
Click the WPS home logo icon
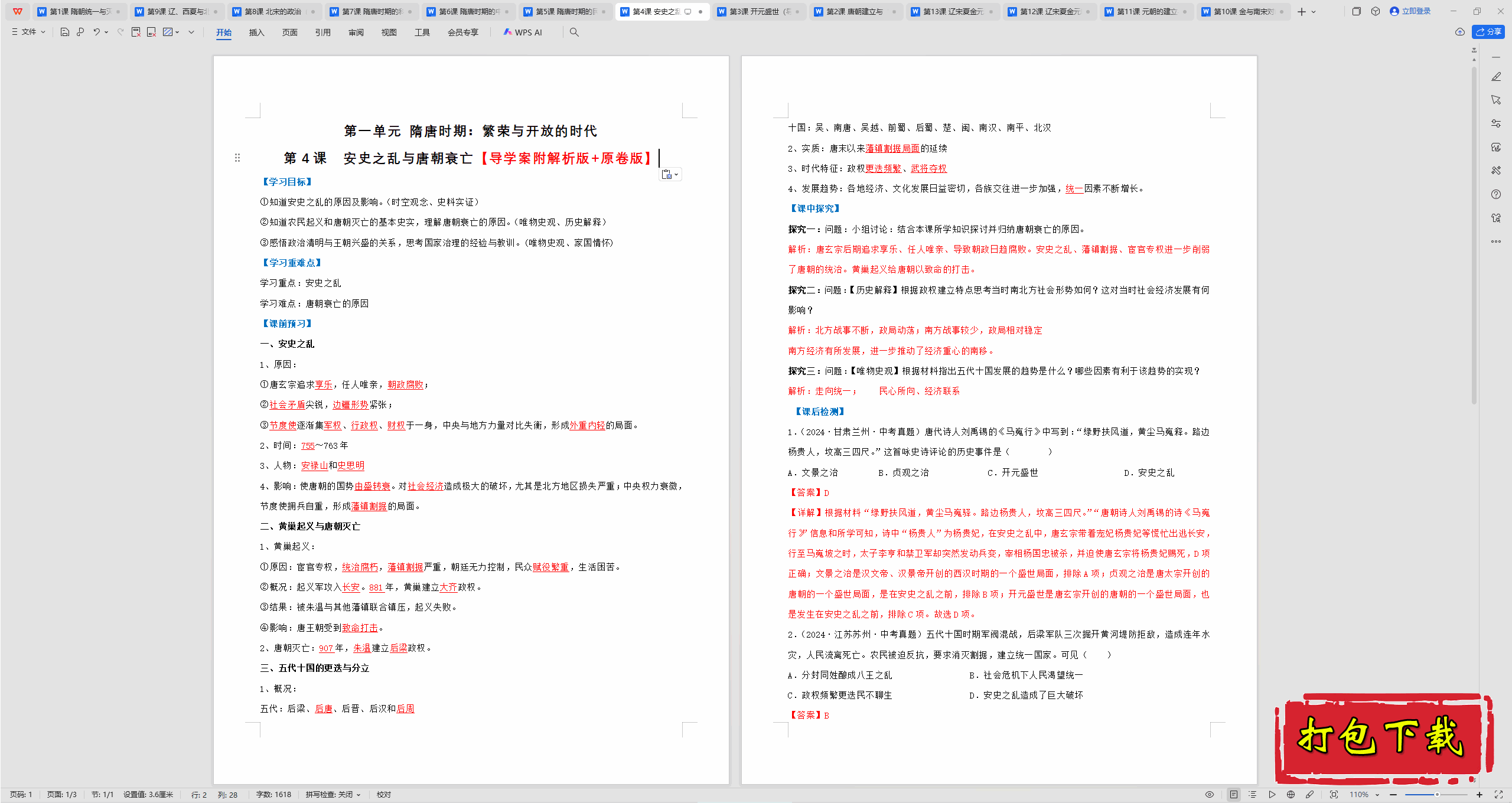[x=18, y=11]
